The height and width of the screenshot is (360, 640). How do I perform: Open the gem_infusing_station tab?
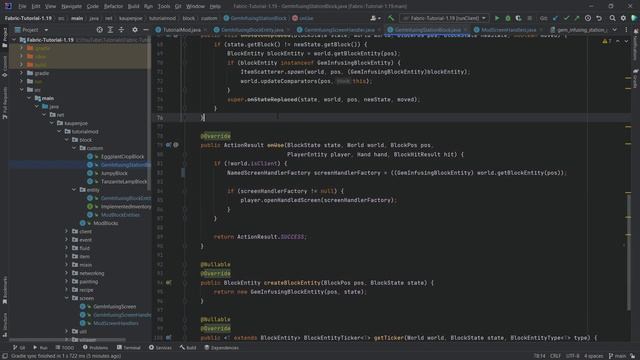(x=579, y=30)
